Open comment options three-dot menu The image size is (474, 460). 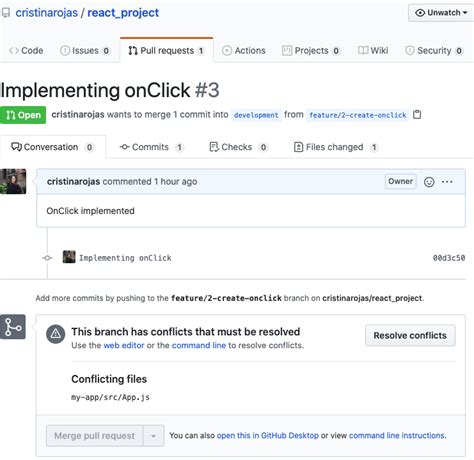447,182
